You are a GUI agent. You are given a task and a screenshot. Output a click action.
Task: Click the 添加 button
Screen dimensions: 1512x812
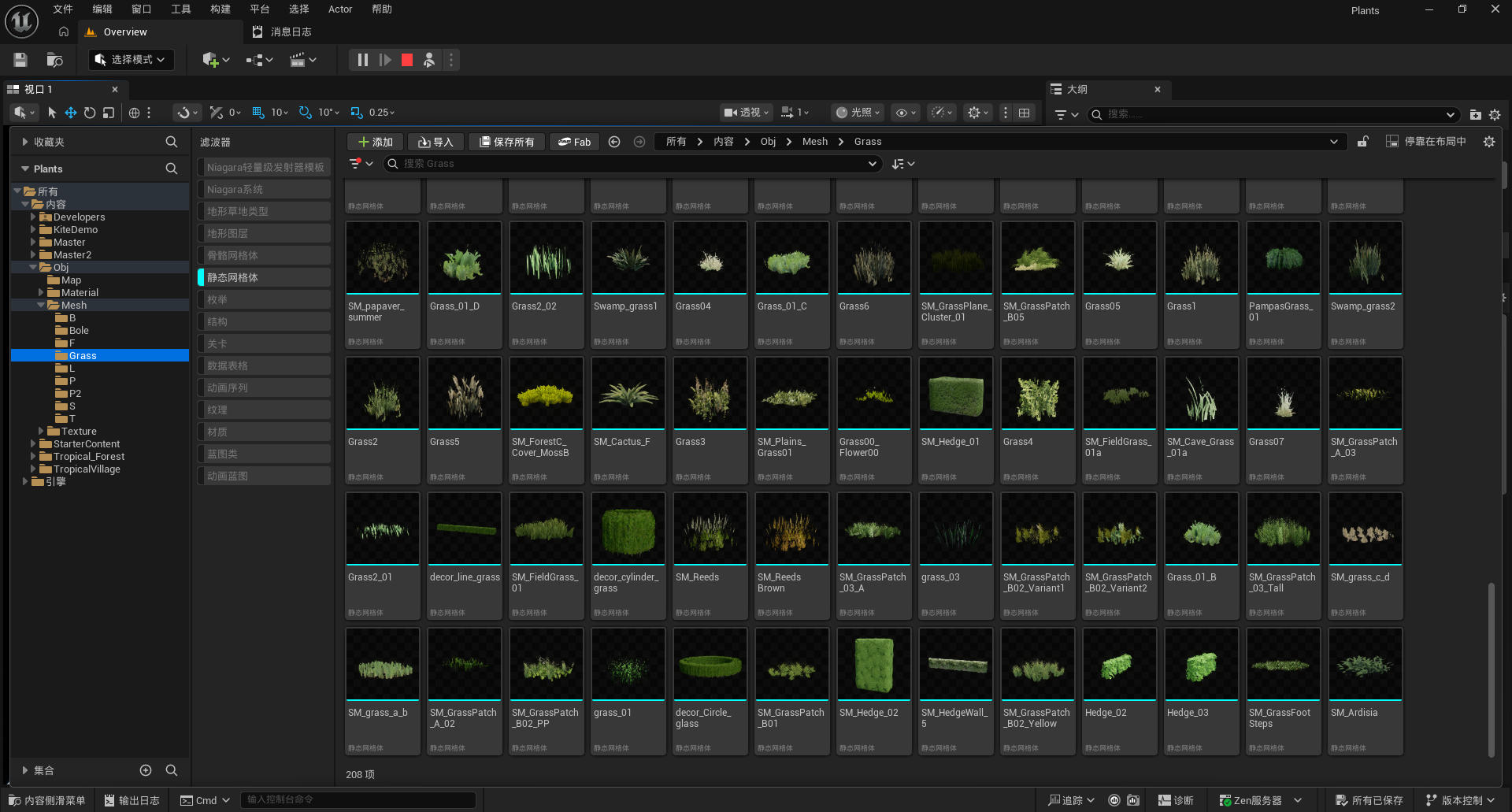pos(376,142)
